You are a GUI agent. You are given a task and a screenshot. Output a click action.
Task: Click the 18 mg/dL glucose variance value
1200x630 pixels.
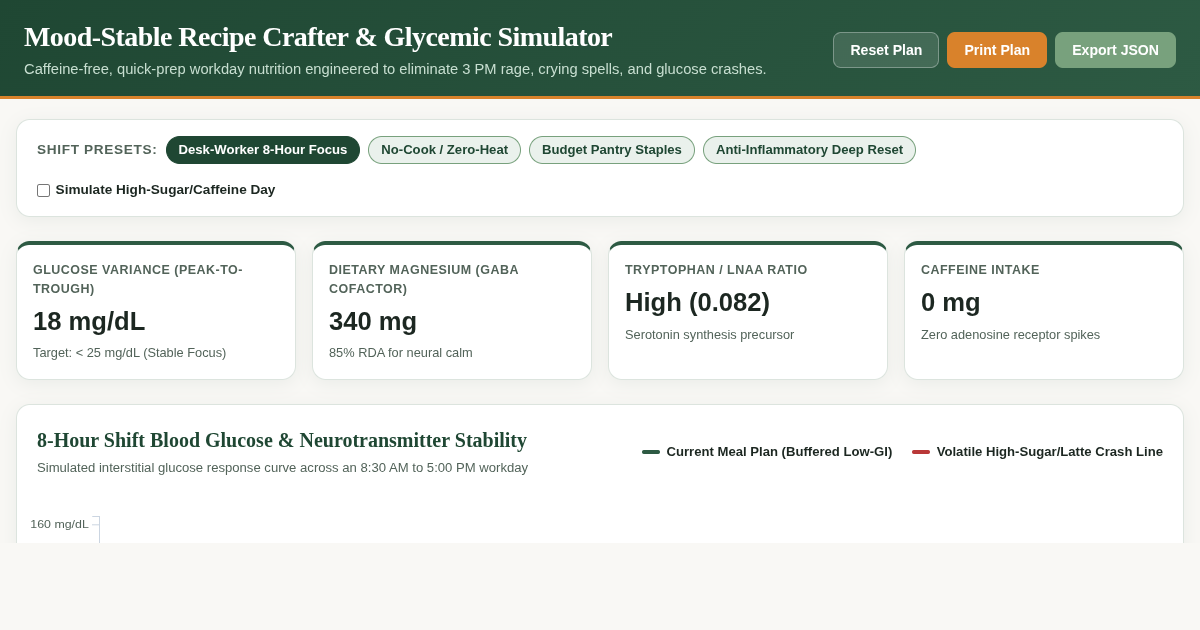89,321
